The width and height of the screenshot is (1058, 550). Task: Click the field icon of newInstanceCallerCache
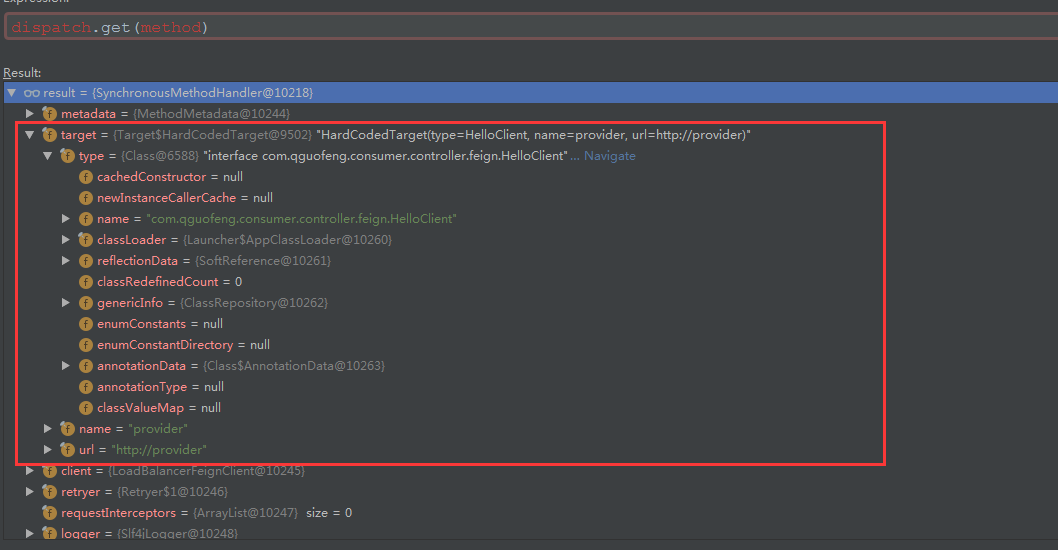point(86,198)
